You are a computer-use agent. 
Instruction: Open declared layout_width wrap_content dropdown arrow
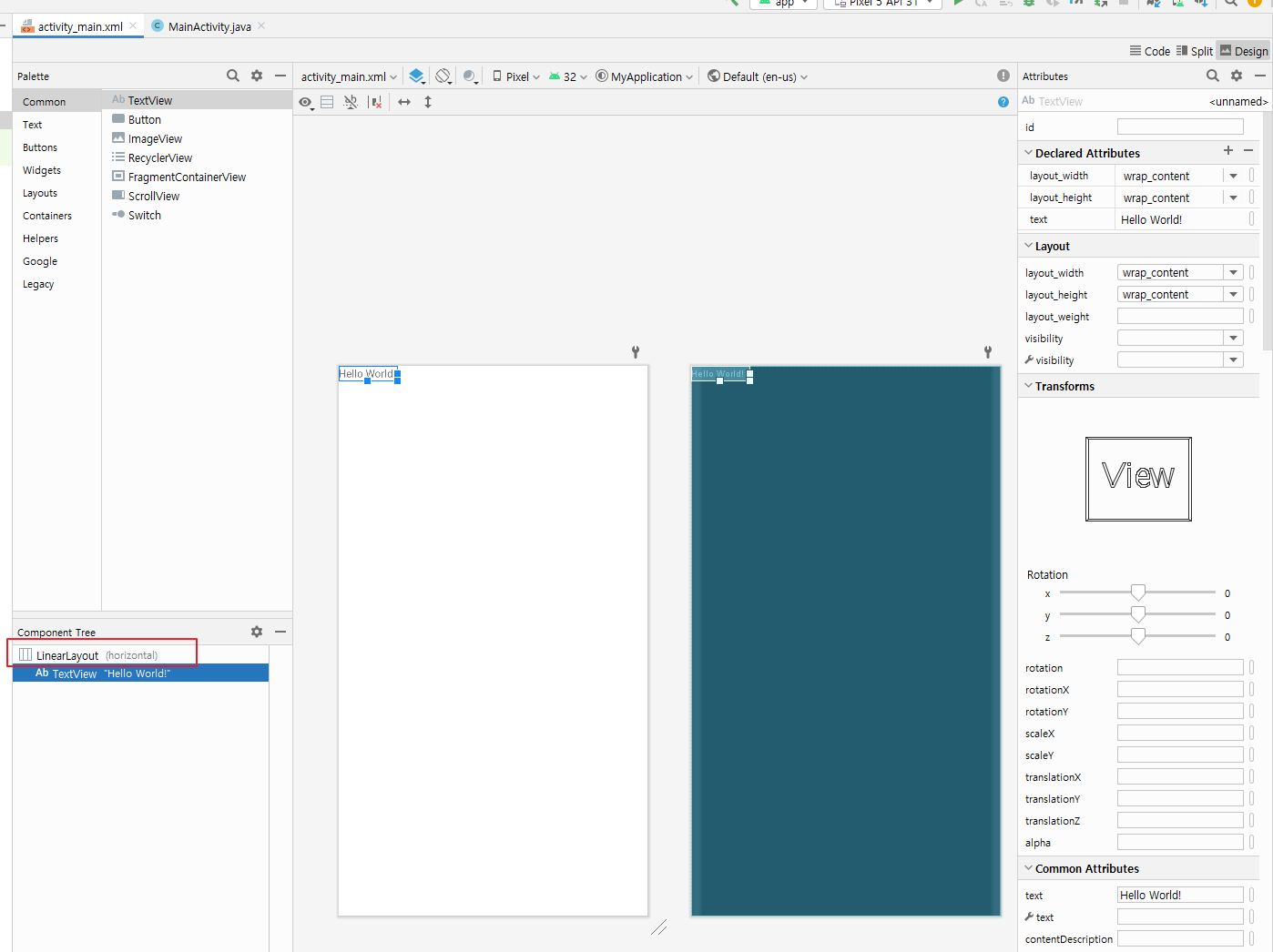pyautogui.click(x=1234, y=176)
